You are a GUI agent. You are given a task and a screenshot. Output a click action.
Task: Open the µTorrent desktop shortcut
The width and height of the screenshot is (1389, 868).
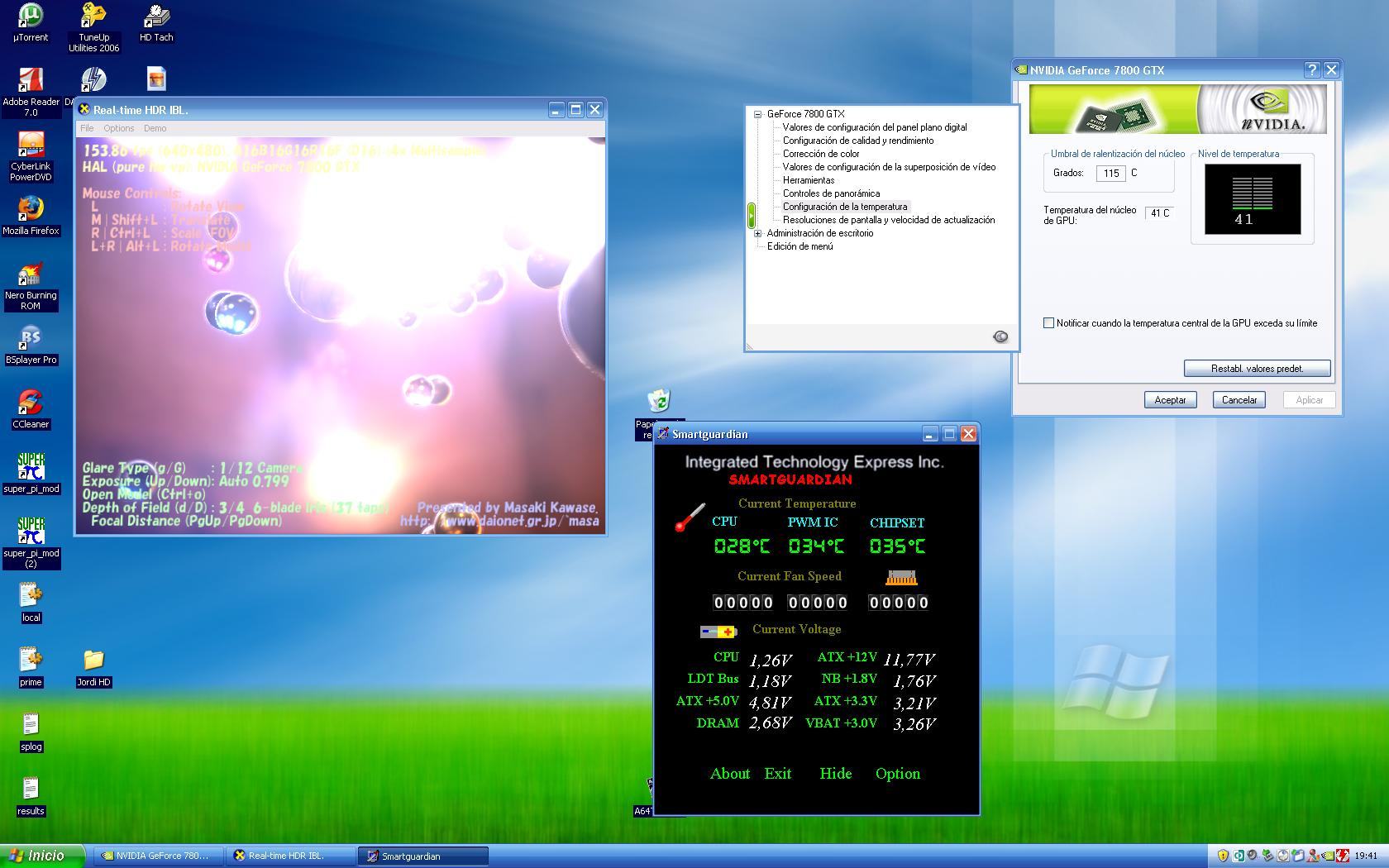coord(31,22)
